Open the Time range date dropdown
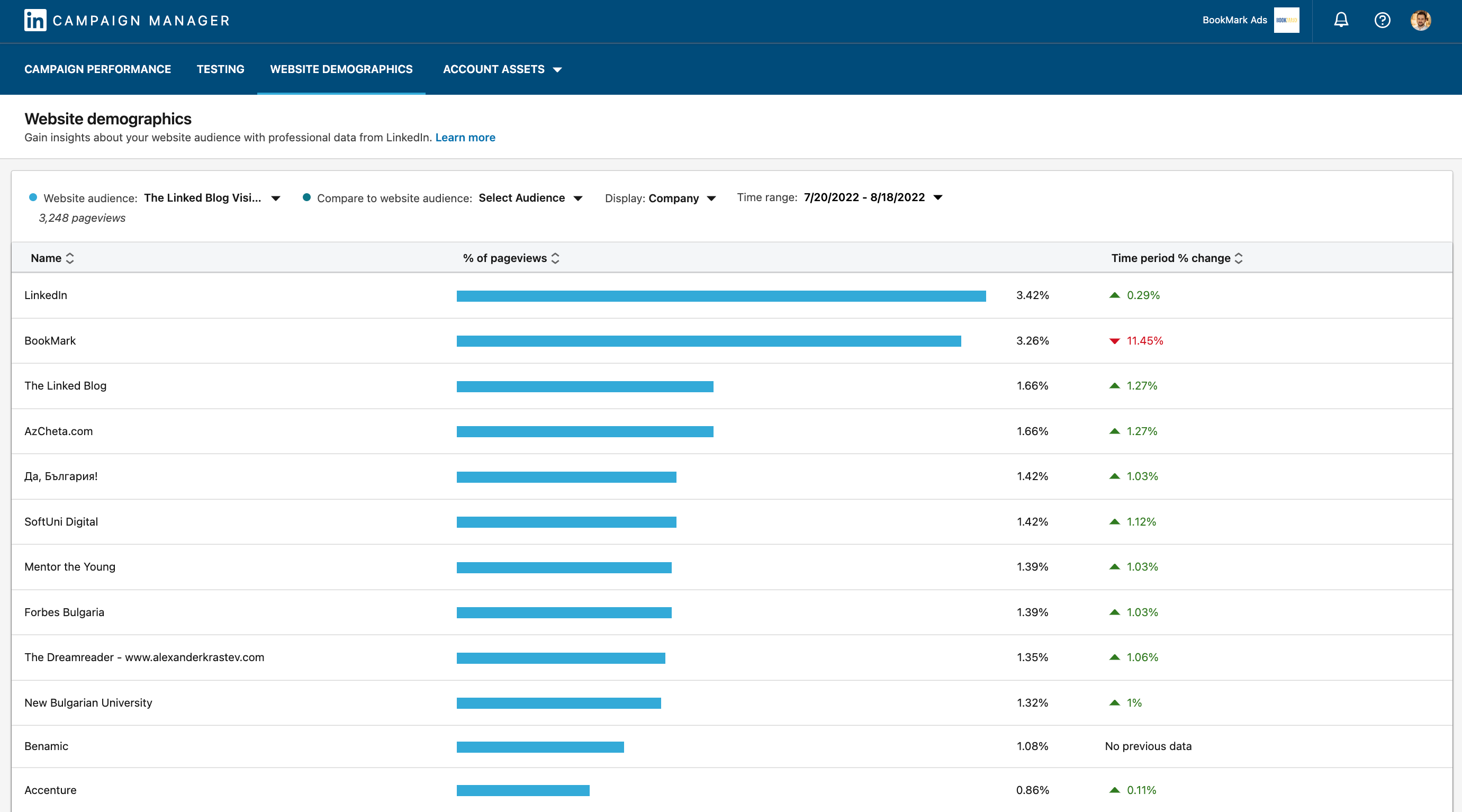 pos(873,197)
